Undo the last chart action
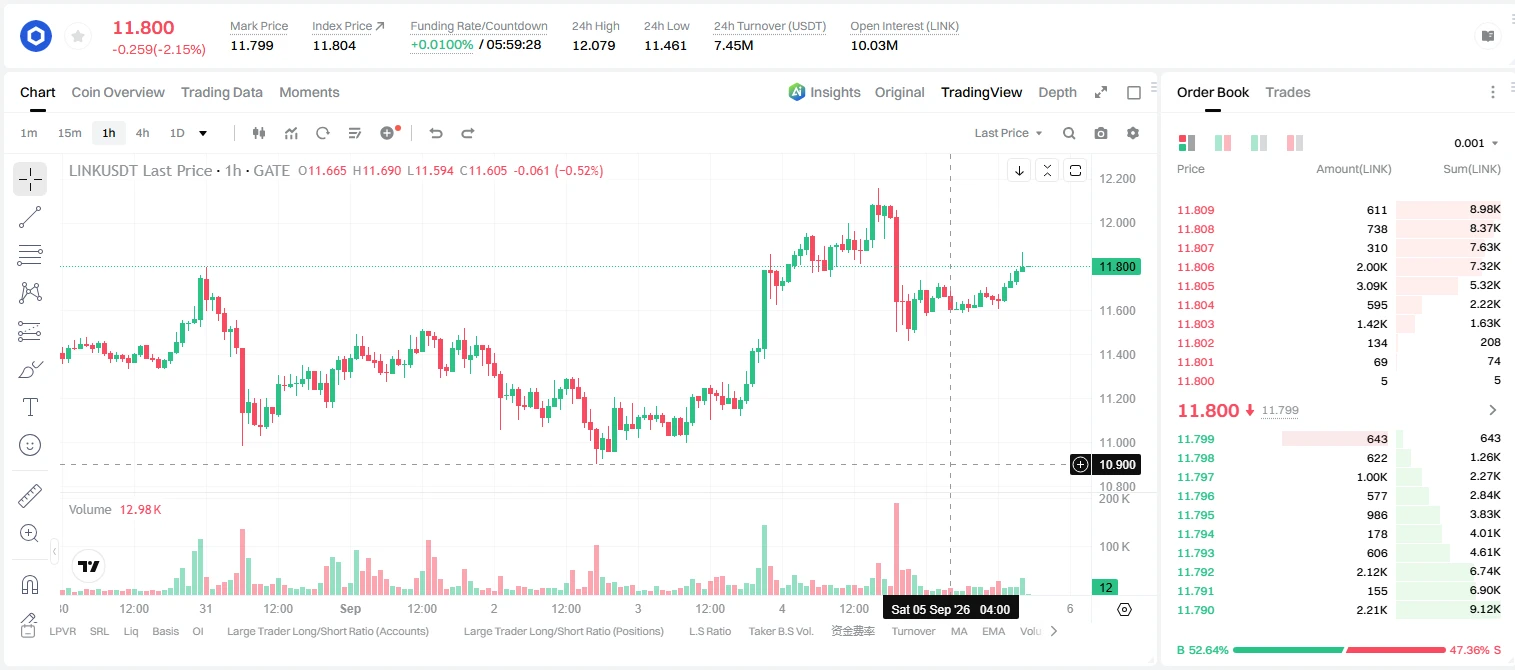Image resolution: width=1515 pixels, height=670 pixels. pos(435,133)
